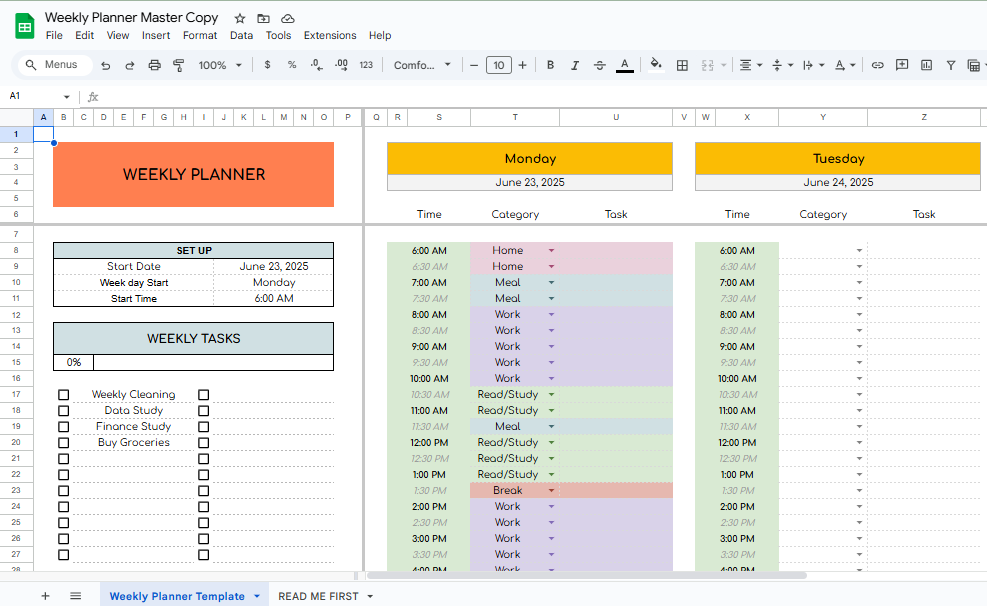Image resolution: width=987 pixels, height=606 pixels.
Task: Activate the paint format tool
Action: [179, 65]
